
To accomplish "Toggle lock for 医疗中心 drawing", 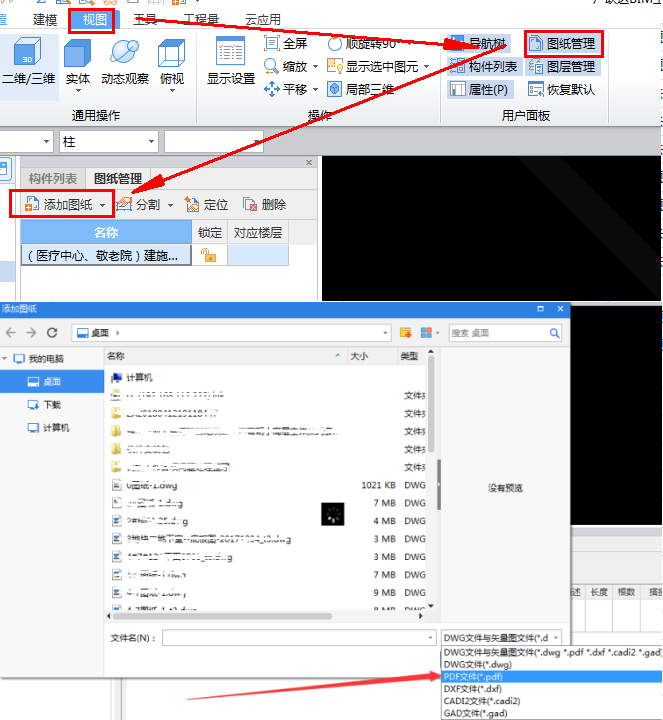I will (x=208, y=255).
